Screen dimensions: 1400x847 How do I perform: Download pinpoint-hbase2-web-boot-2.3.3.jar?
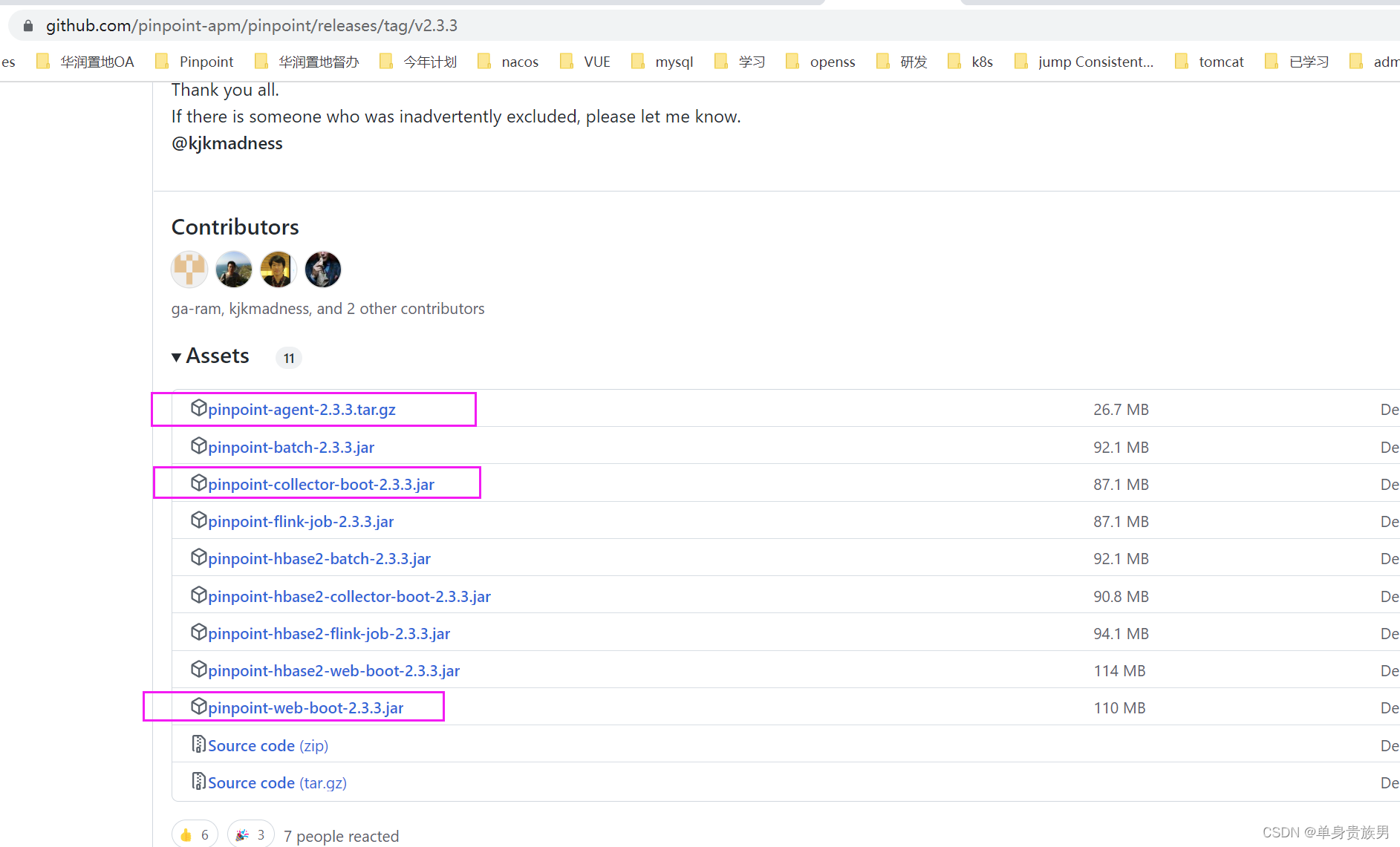tap(333, 671)
